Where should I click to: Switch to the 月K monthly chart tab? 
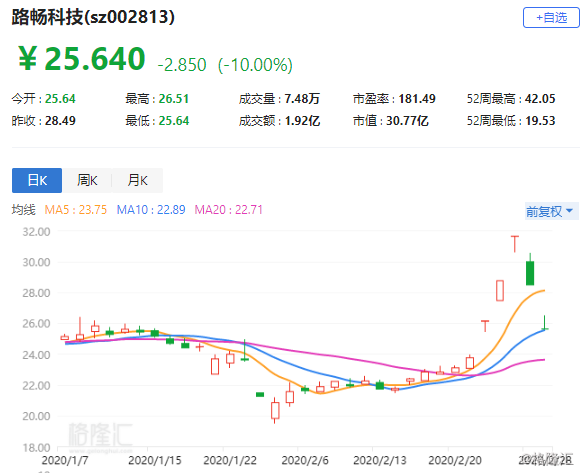click(x=137, y=180)
